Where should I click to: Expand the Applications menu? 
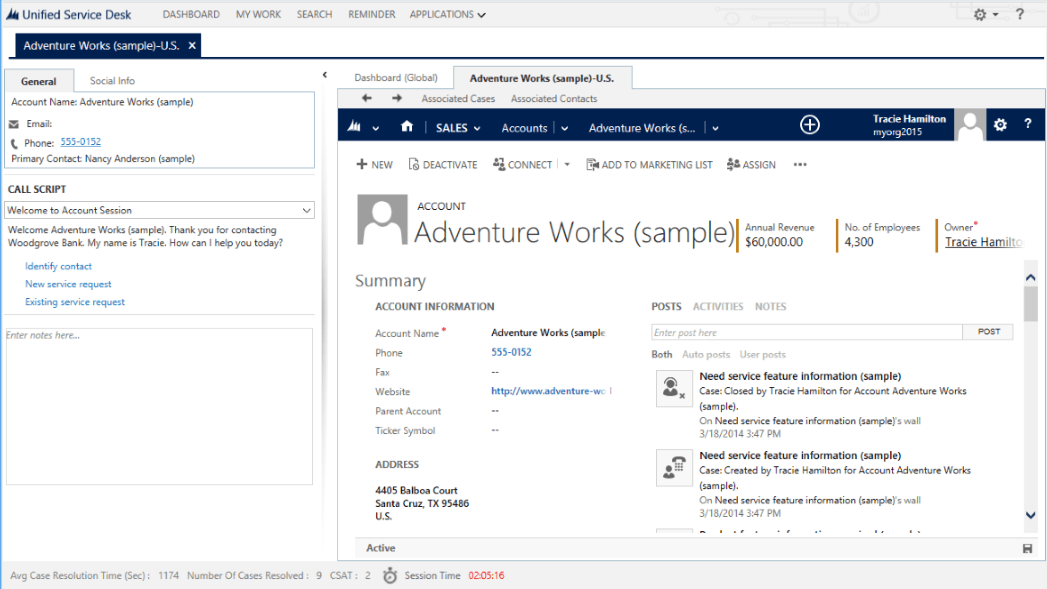tap(447, 15)
